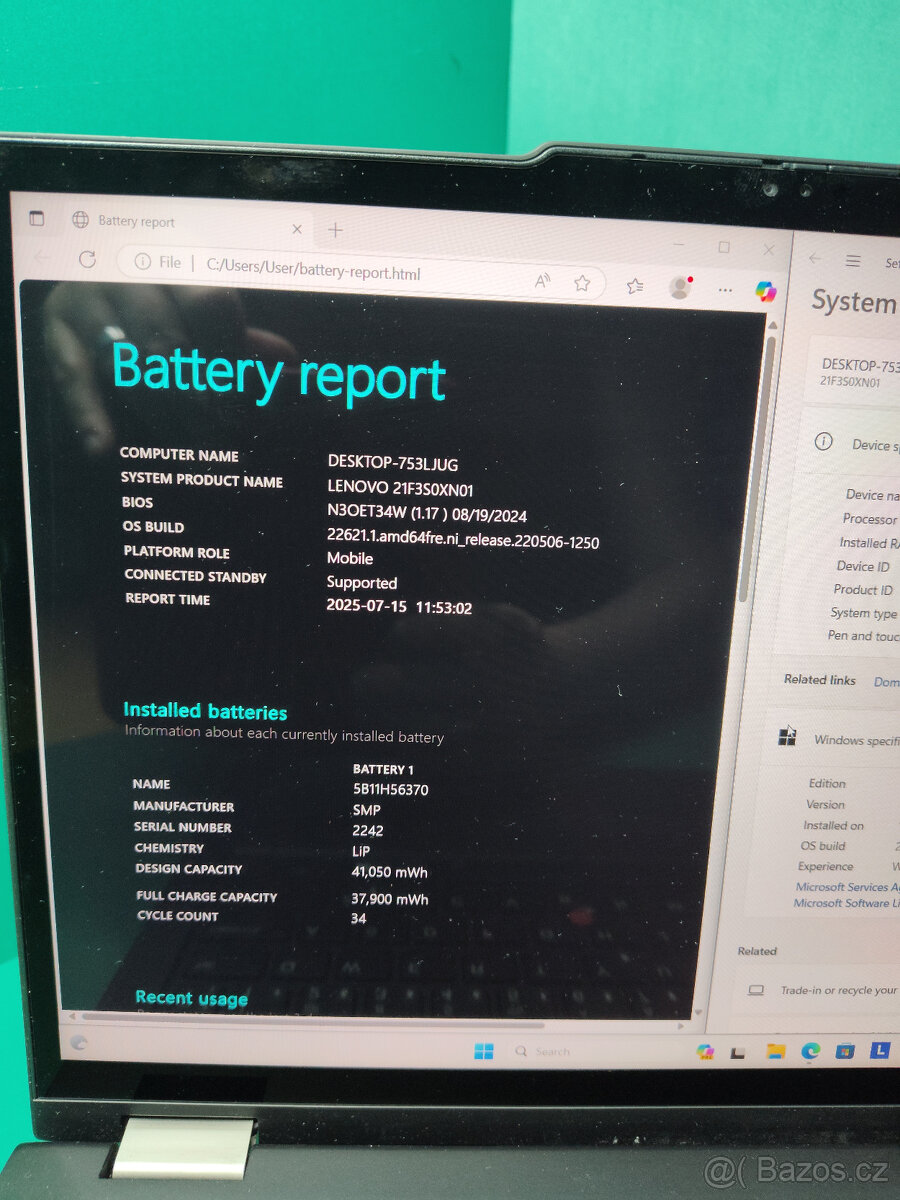Open a new browser tab with plus button
Viewport: 900px width, 1200px height.
click(335, 230)
